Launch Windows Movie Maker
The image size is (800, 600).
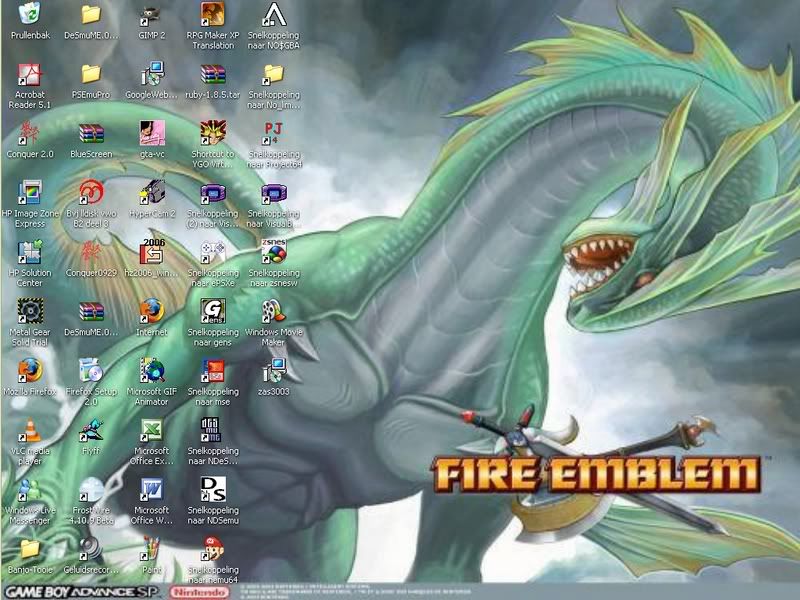coord(273,310)
